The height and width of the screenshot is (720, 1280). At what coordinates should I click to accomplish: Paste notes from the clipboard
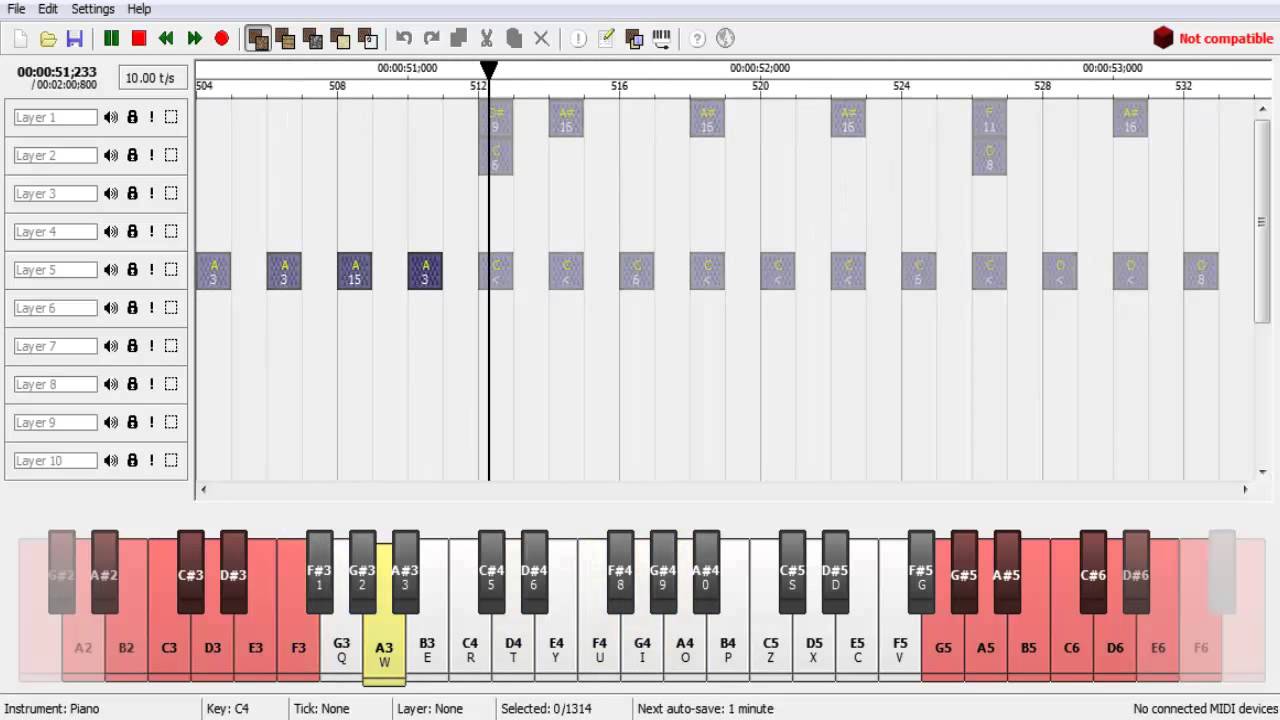(x=514, y=39)
